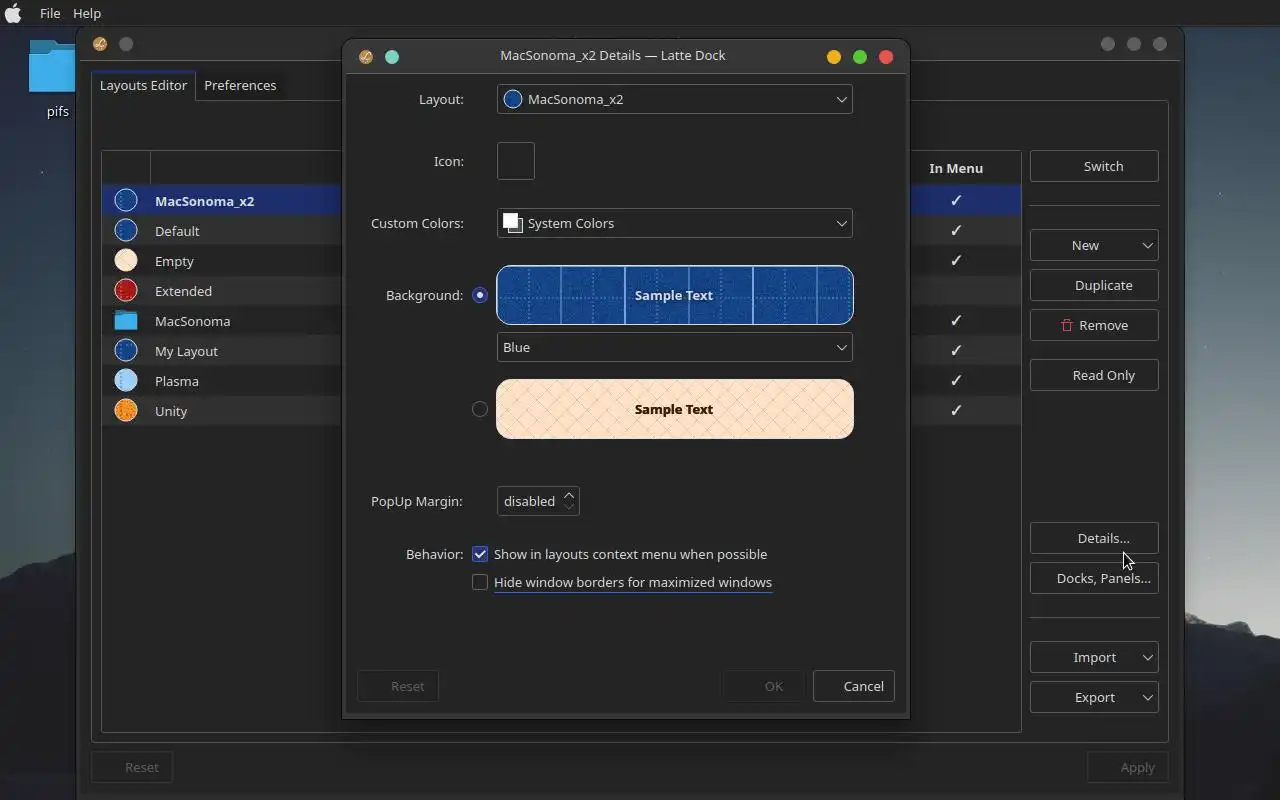Image resolution: width=1280 pixels, height=800 pixels.
Task: Toggle In Menu checkmark for Empty layout
Action: coord(956,261)
